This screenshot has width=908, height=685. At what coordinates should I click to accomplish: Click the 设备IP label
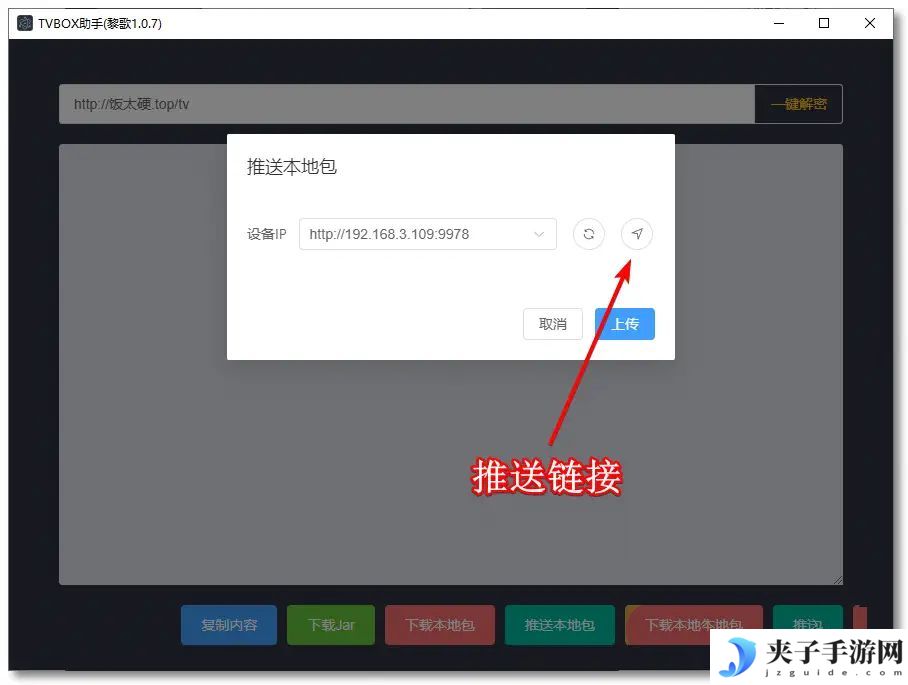pyautogui.click(x=266, y=234)
